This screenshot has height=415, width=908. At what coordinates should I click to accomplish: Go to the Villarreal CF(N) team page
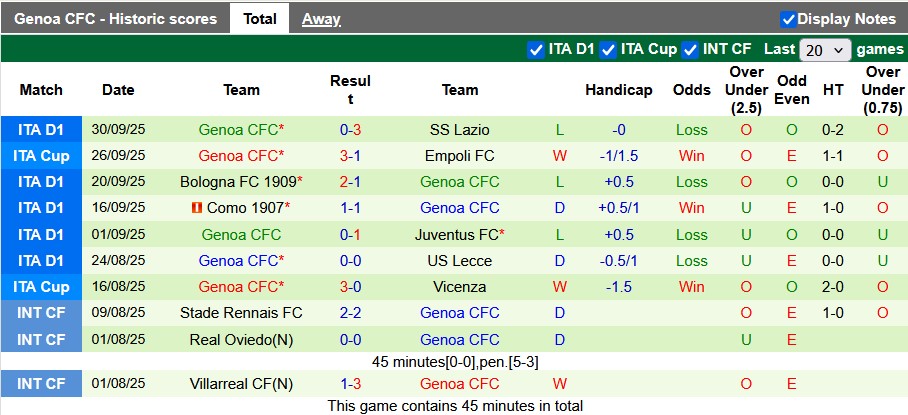(241, 384)
